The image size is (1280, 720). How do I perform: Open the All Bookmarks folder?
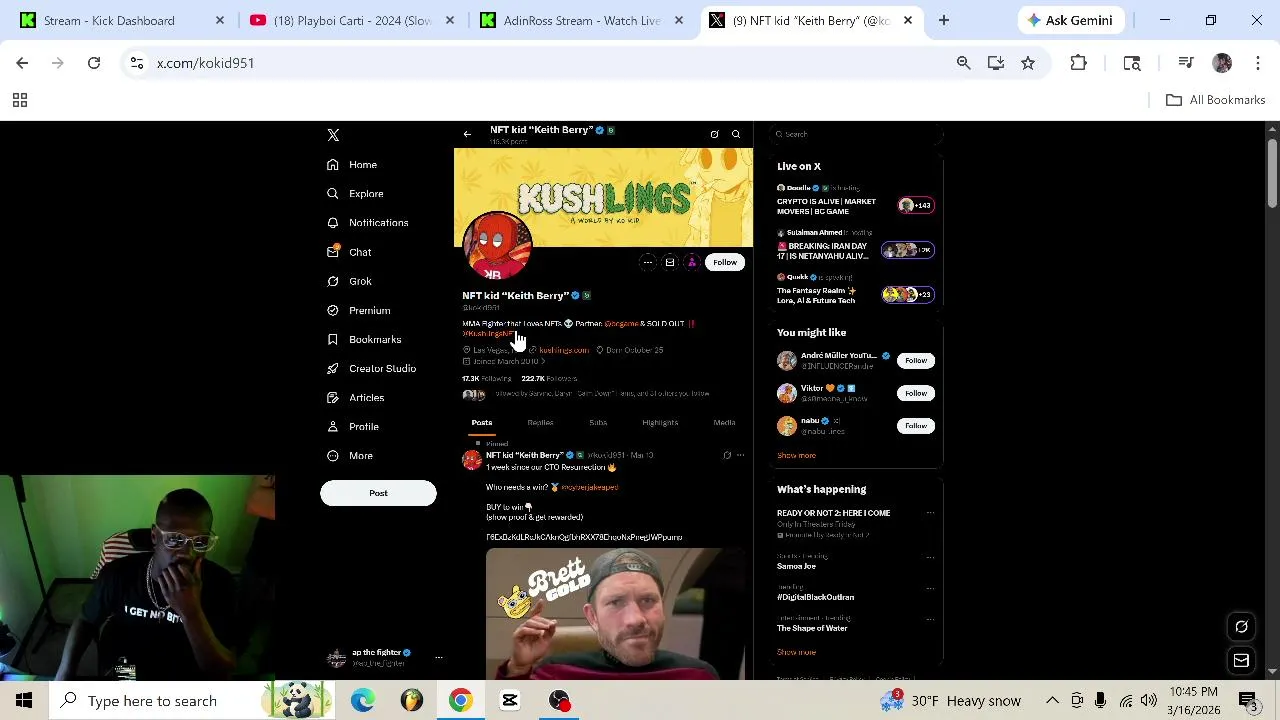(x=1216, y=100)
